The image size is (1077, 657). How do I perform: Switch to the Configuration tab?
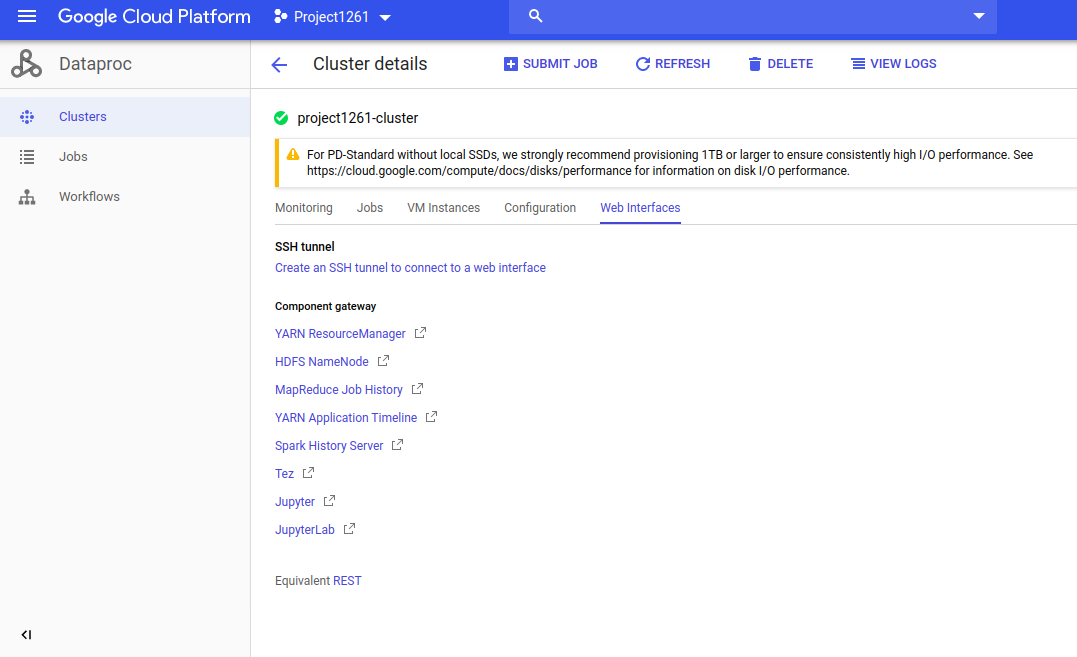(540, 208)
